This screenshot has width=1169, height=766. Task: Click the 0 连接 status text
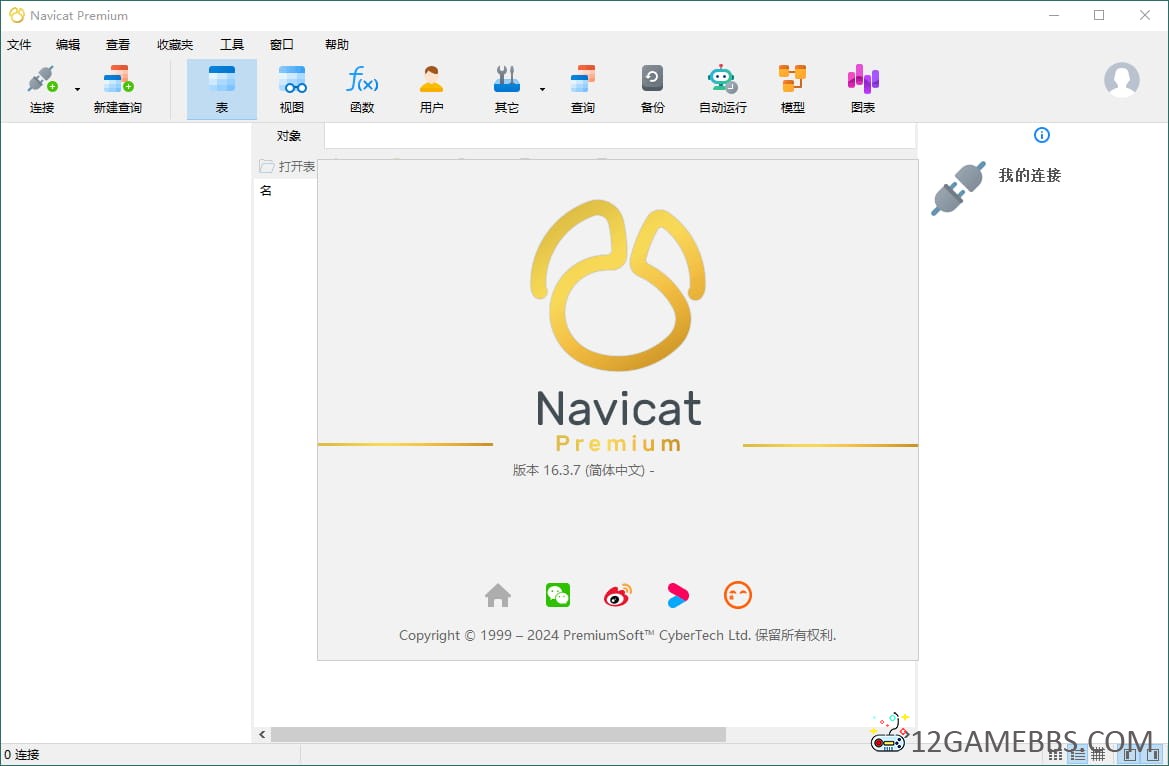pyautogui.click(x=22, y=755)
